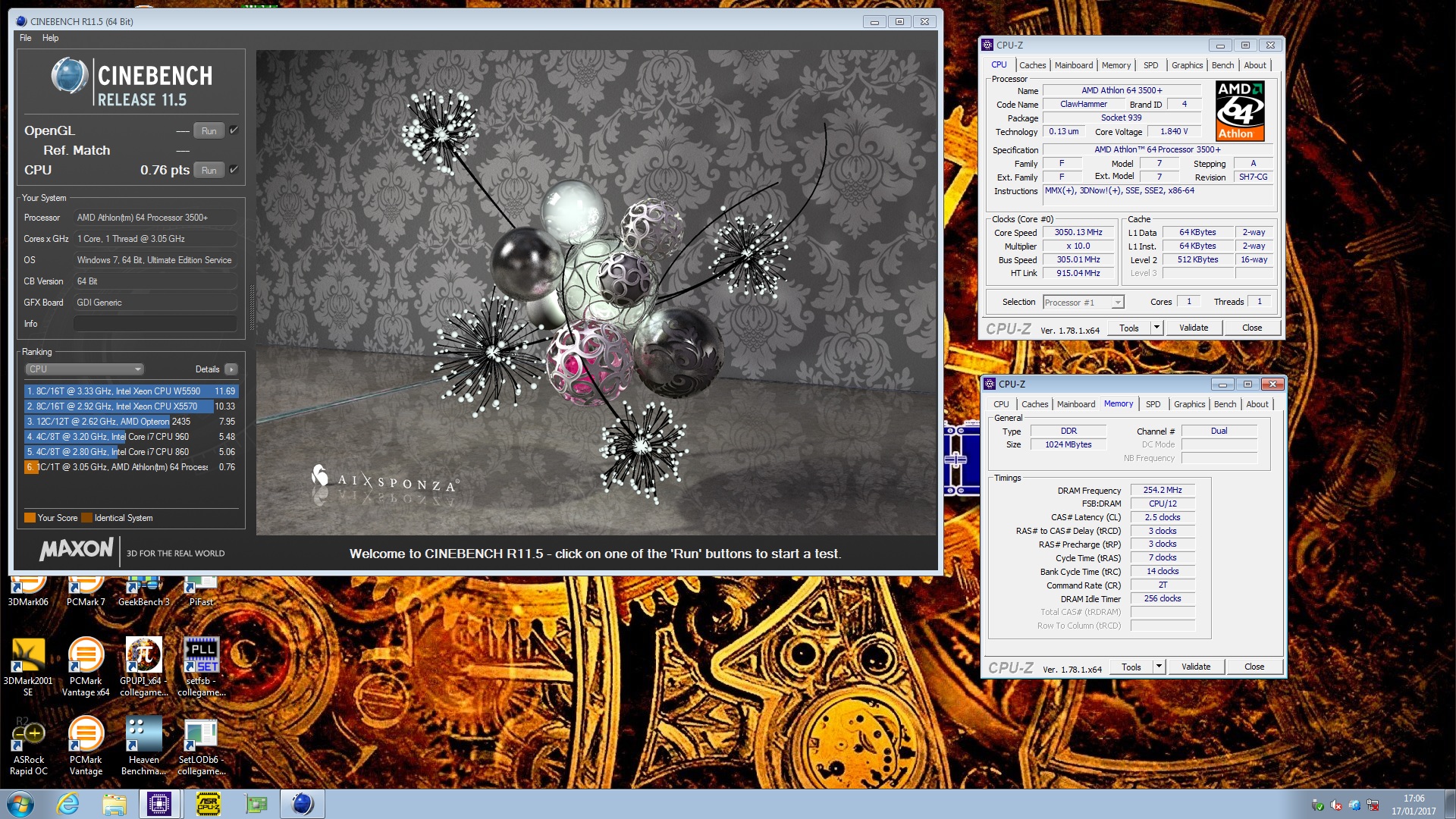This screenshot has width=1456, height=819.
Task: Open the Processor #1 selection dropdown
Action: point(1083,303)
